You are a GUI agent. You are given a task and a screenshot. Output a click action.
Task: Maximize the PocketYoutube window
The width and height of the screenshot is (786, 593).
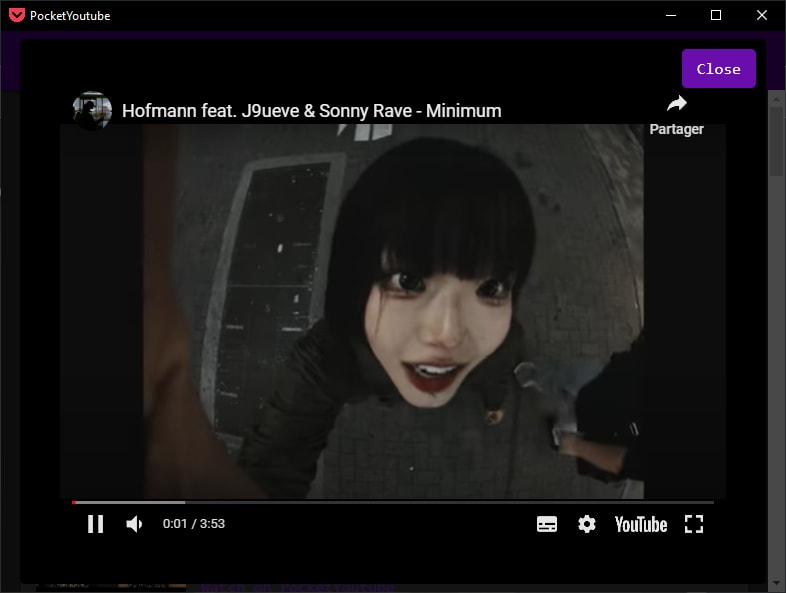(716, 15)
